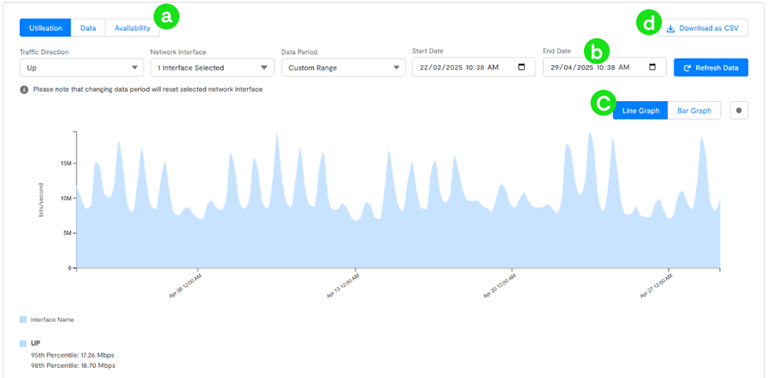Select the Line Graph view
768x378 pixels.
tap(640, 111)
